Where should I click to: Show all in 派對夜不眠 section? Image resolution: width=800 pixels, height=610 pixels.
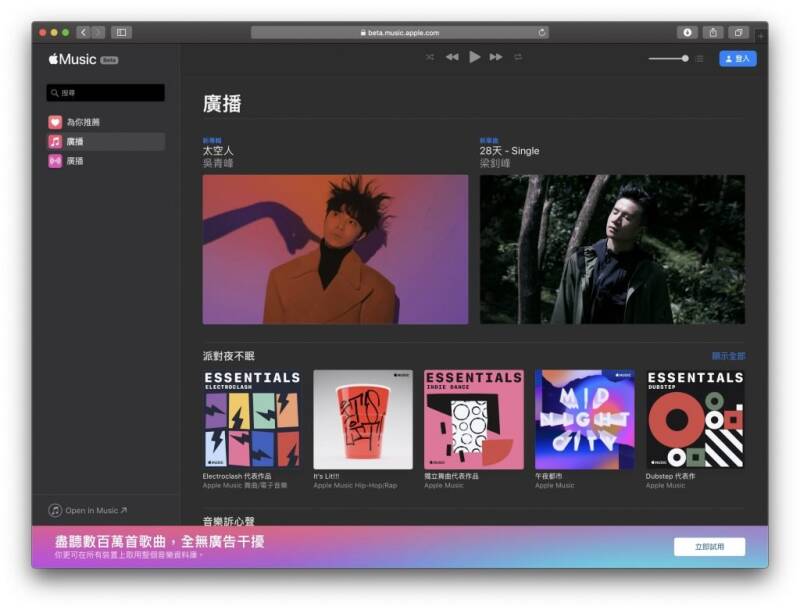(x=729, y=355)
